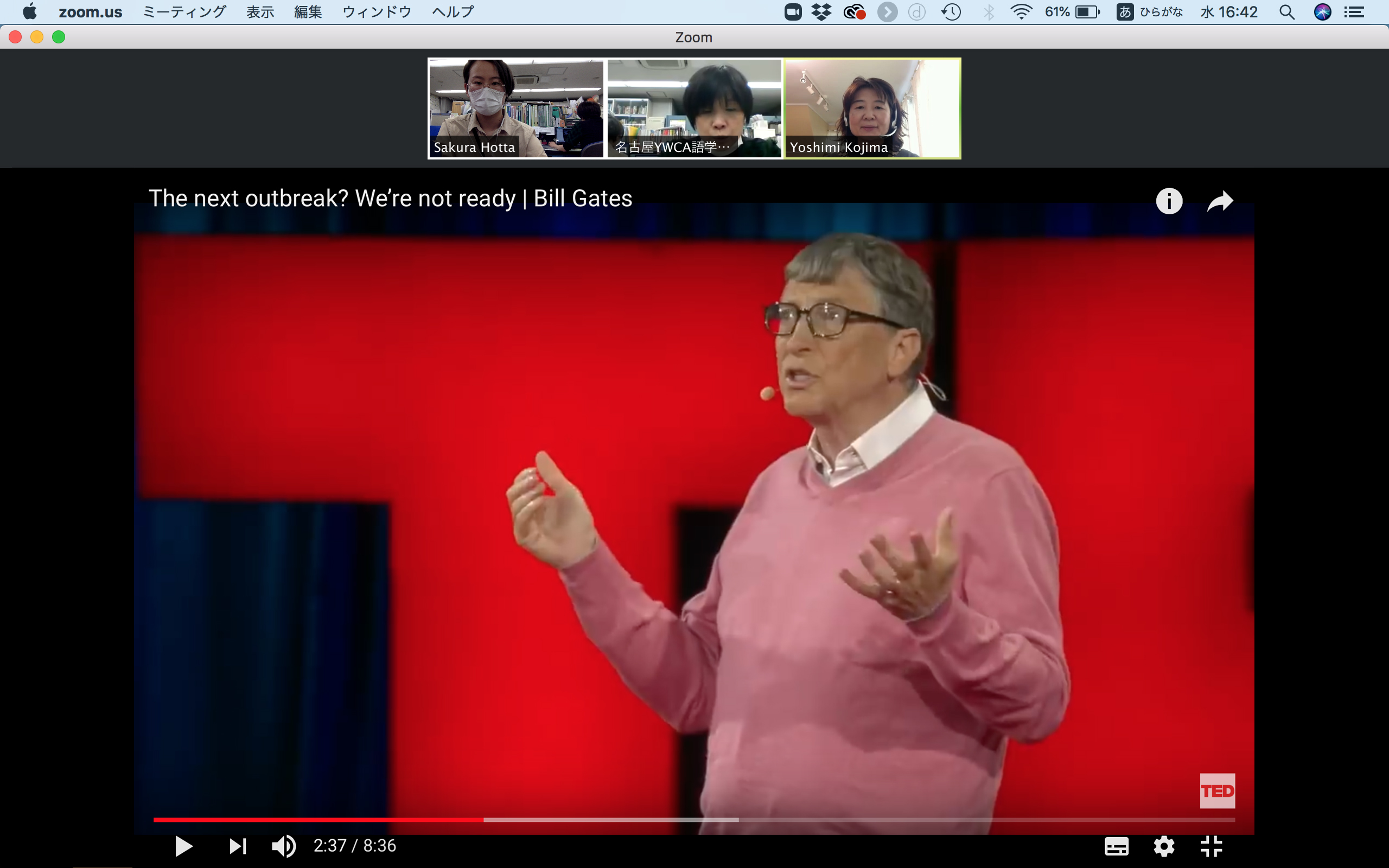This screenshot has width=1389, height=868.
Task: Open the video info card icon
Action: 1169,201
